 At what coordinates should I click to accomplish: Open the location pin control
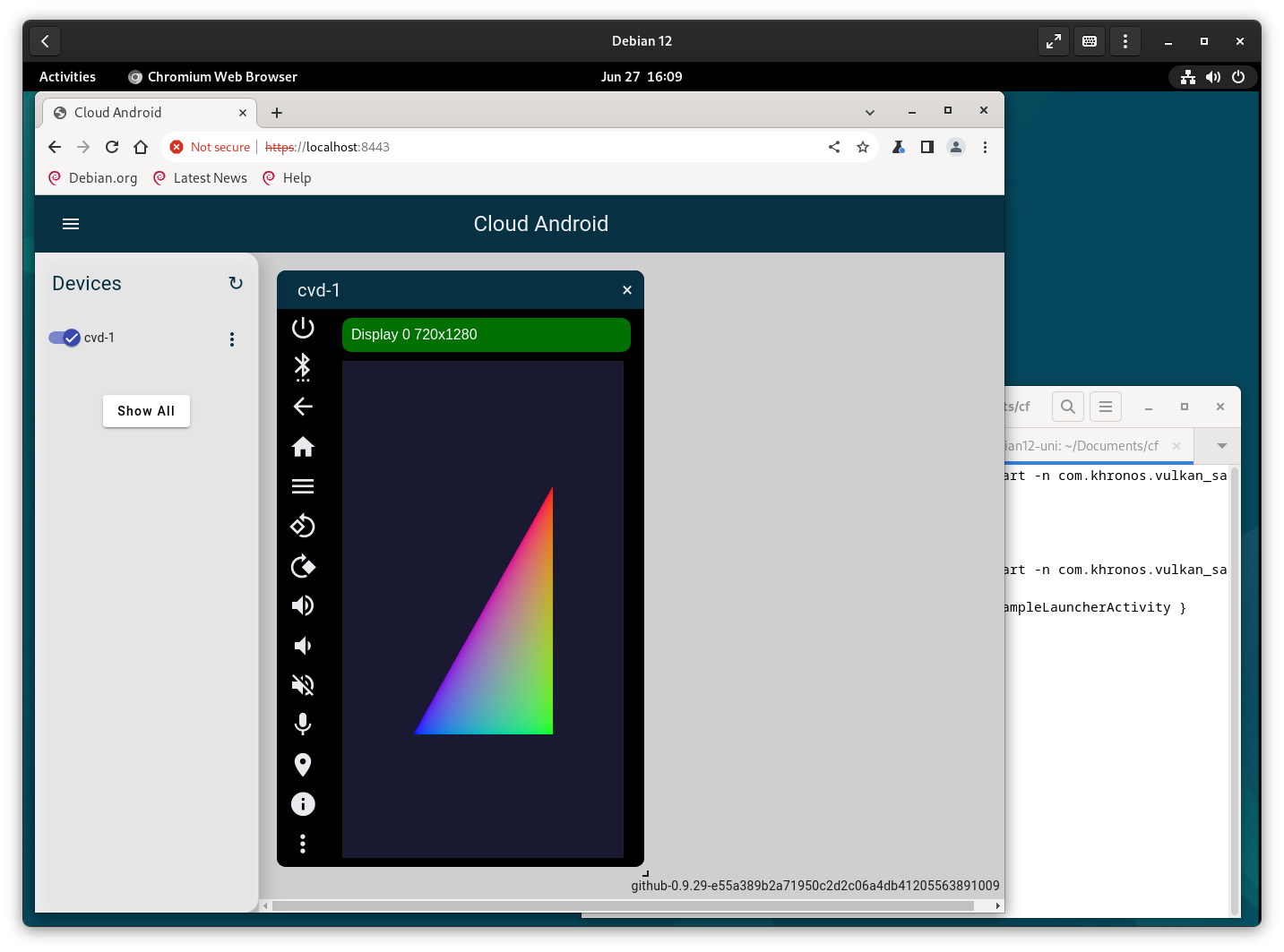coord(303,765)
